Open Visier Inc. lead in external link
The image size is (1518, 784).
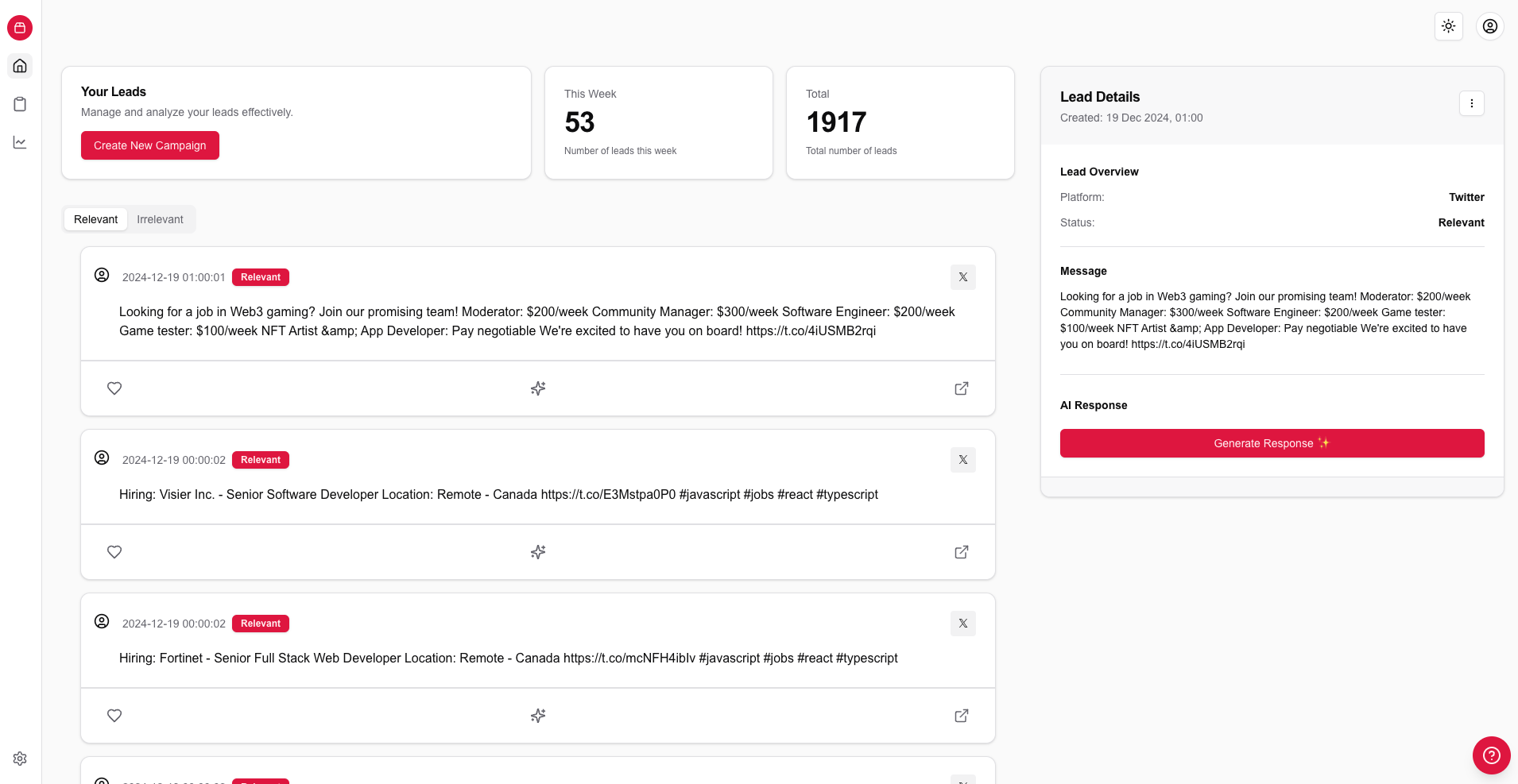click(x=961, y=552)
